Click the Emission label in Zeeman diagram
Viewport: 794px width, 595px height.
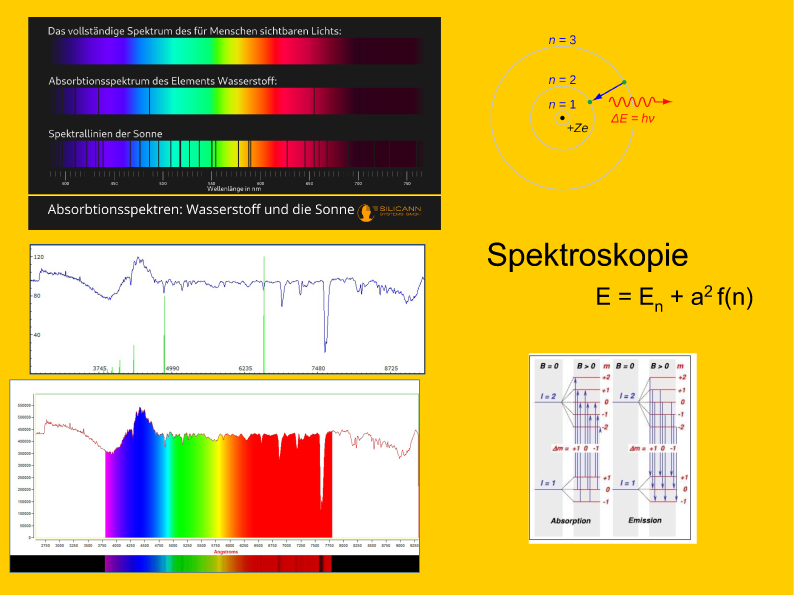644,521
